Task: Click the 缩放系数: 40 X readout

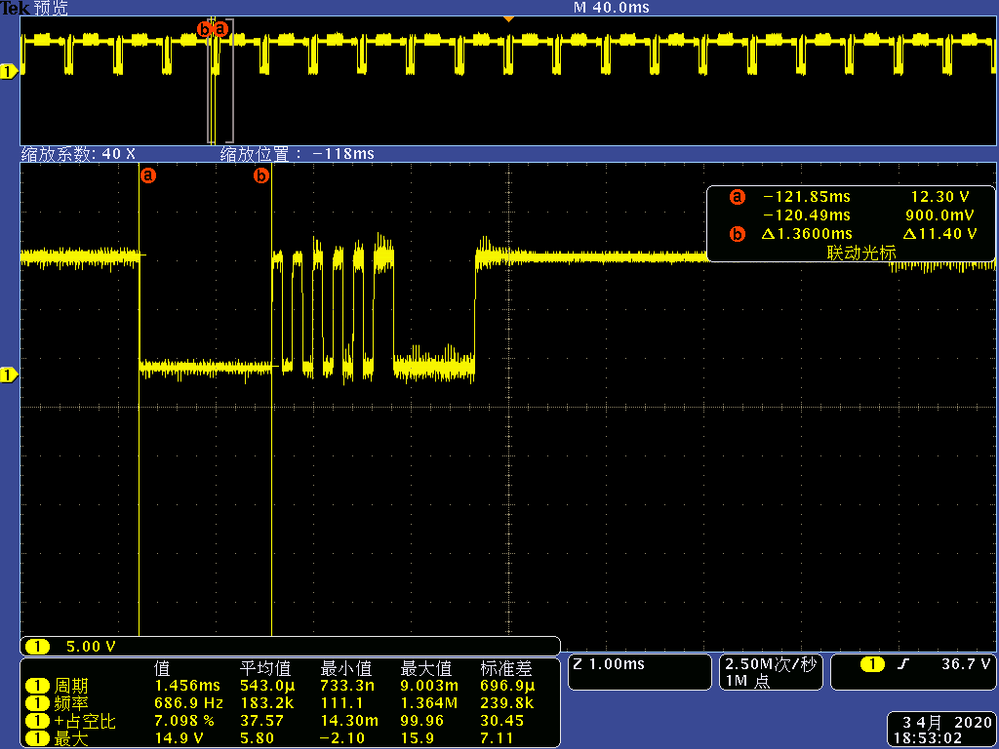Action: (x=78, y=153)
